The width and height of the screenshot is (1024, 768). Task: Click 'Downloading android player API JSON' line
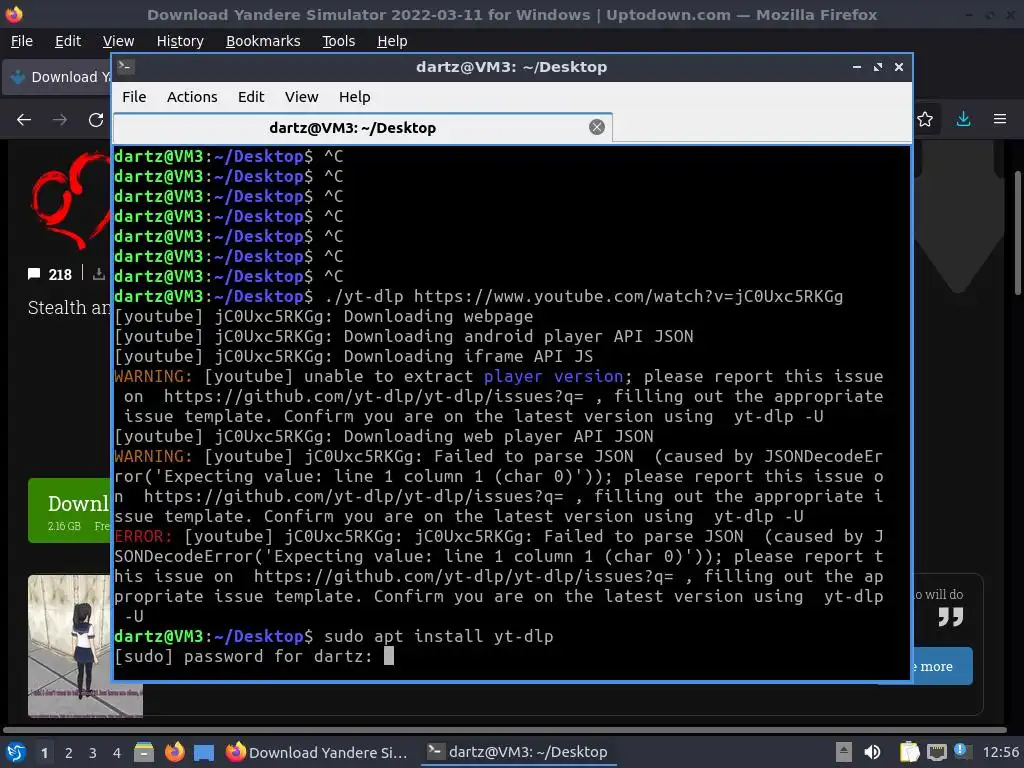(x=404, y=336)
